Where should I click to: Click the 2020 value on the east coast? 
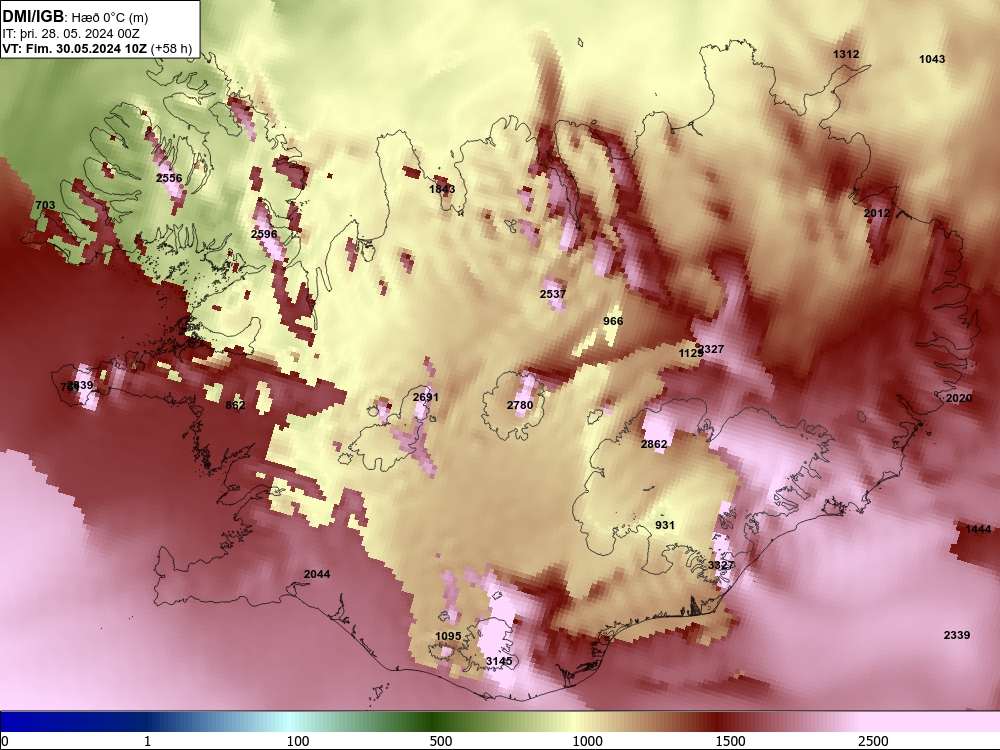959,399
